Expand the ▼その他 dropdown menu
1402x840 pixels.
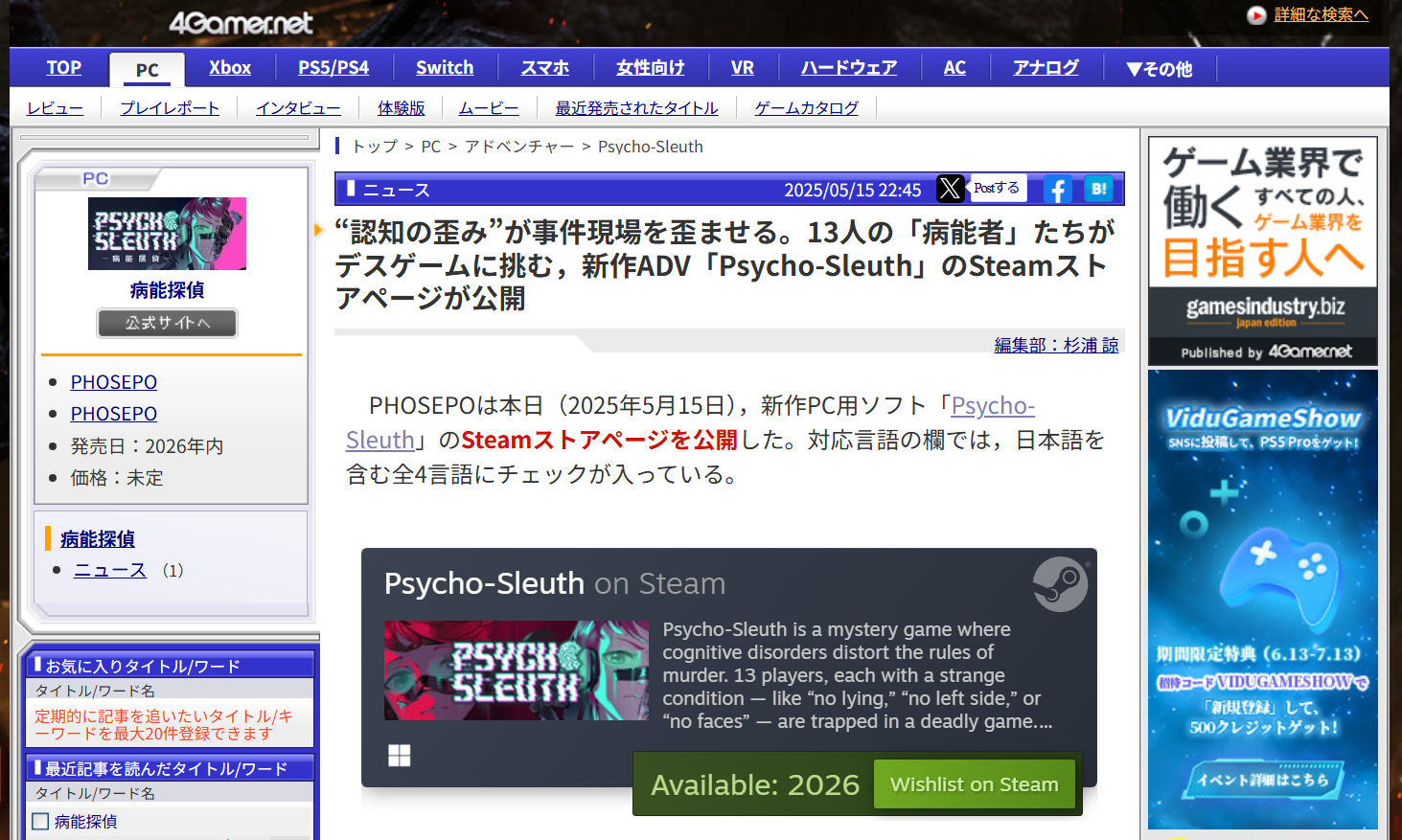pyautogui.click(x=1160, y=69)
